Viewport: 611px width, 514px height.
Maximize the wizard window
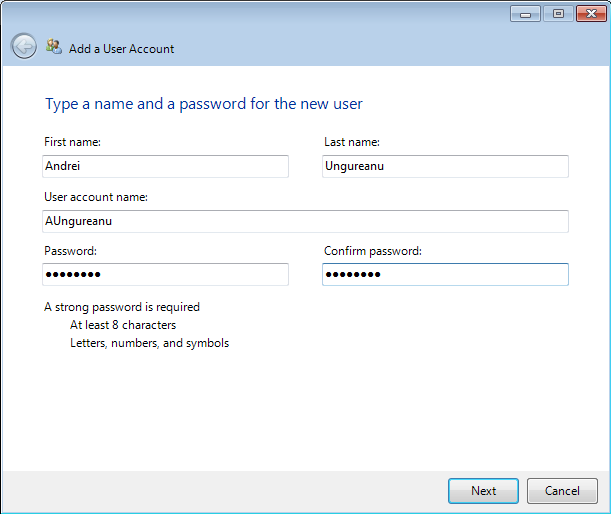tap(558, 14)
